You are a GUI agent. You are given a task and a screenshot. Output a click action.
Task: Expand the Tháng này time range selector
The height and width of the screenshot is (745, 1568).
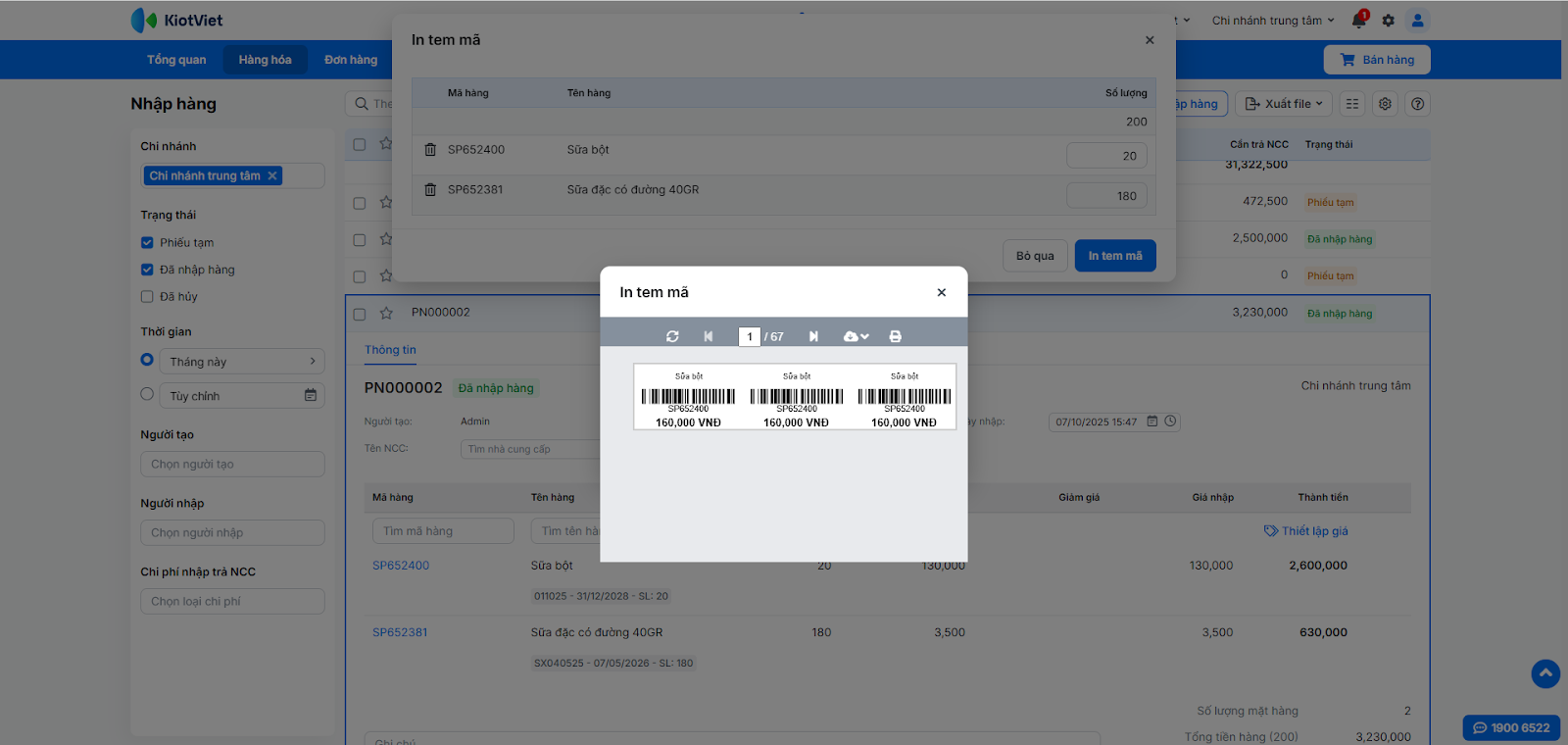243,362
